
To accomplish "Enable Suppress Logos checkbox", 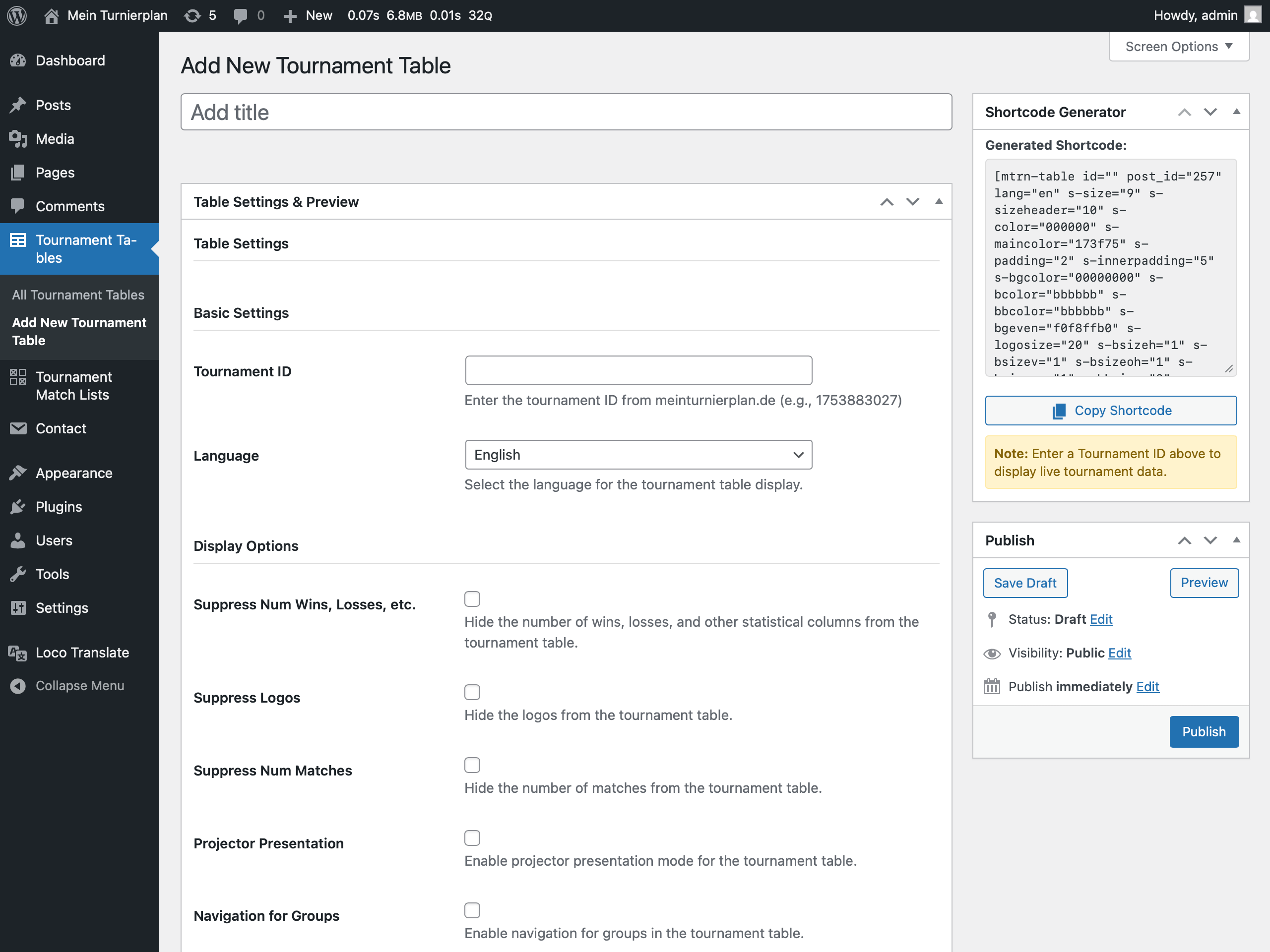I will coord(472,692).
